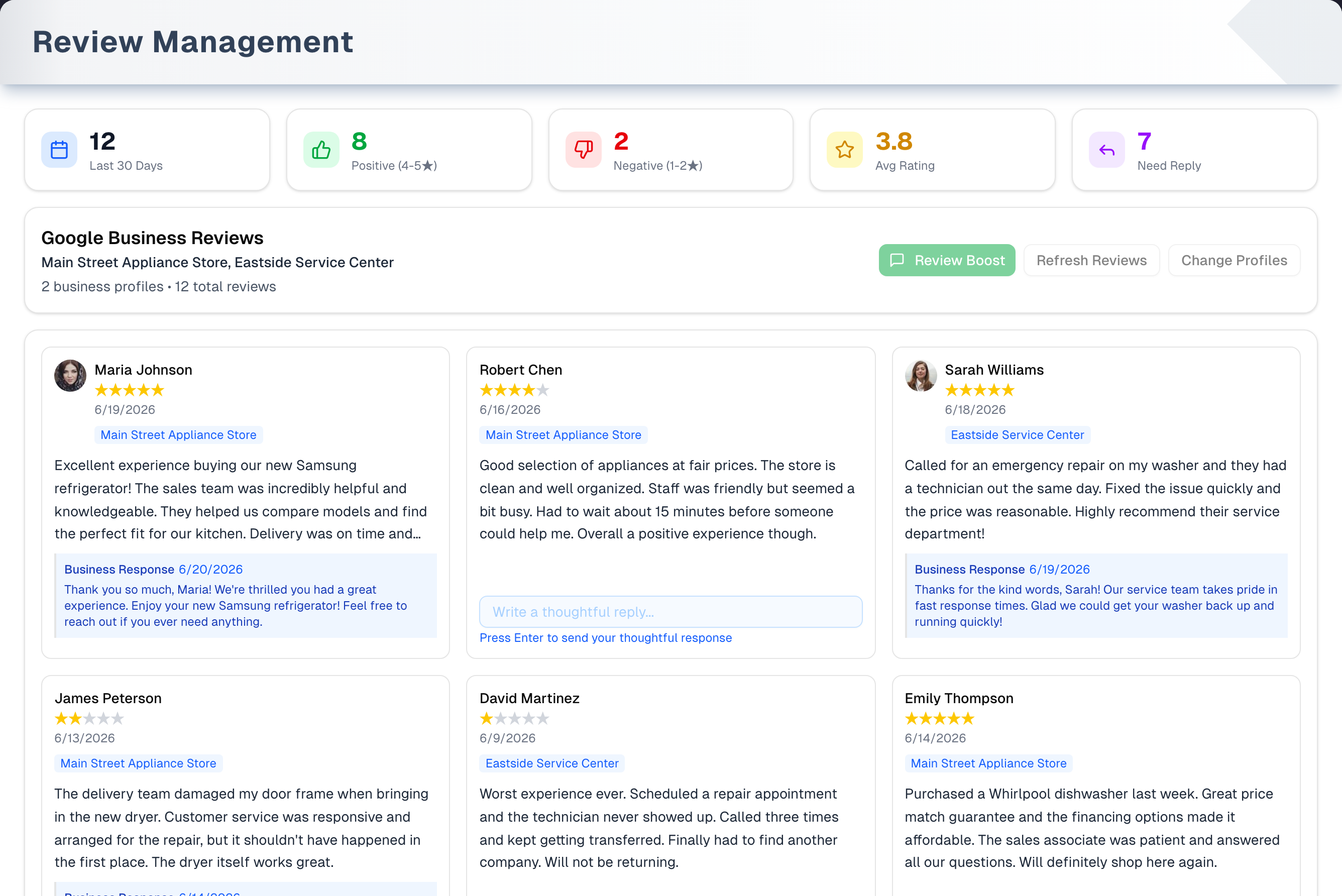The width and height of the screenshot is (1342, 896).
Task: Click David Martinez's one-star rating
Action: point(515,718)
